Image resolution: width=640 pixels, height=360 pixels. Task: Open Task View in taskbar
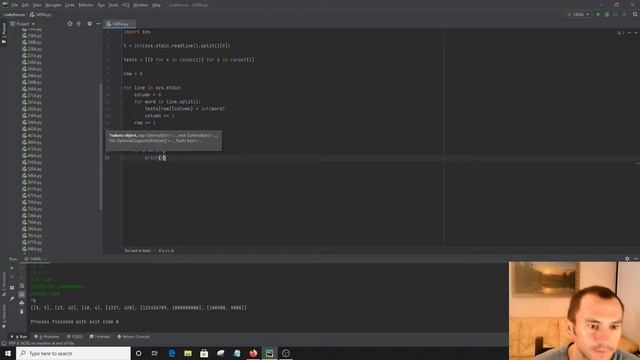[x=155, y=353]
